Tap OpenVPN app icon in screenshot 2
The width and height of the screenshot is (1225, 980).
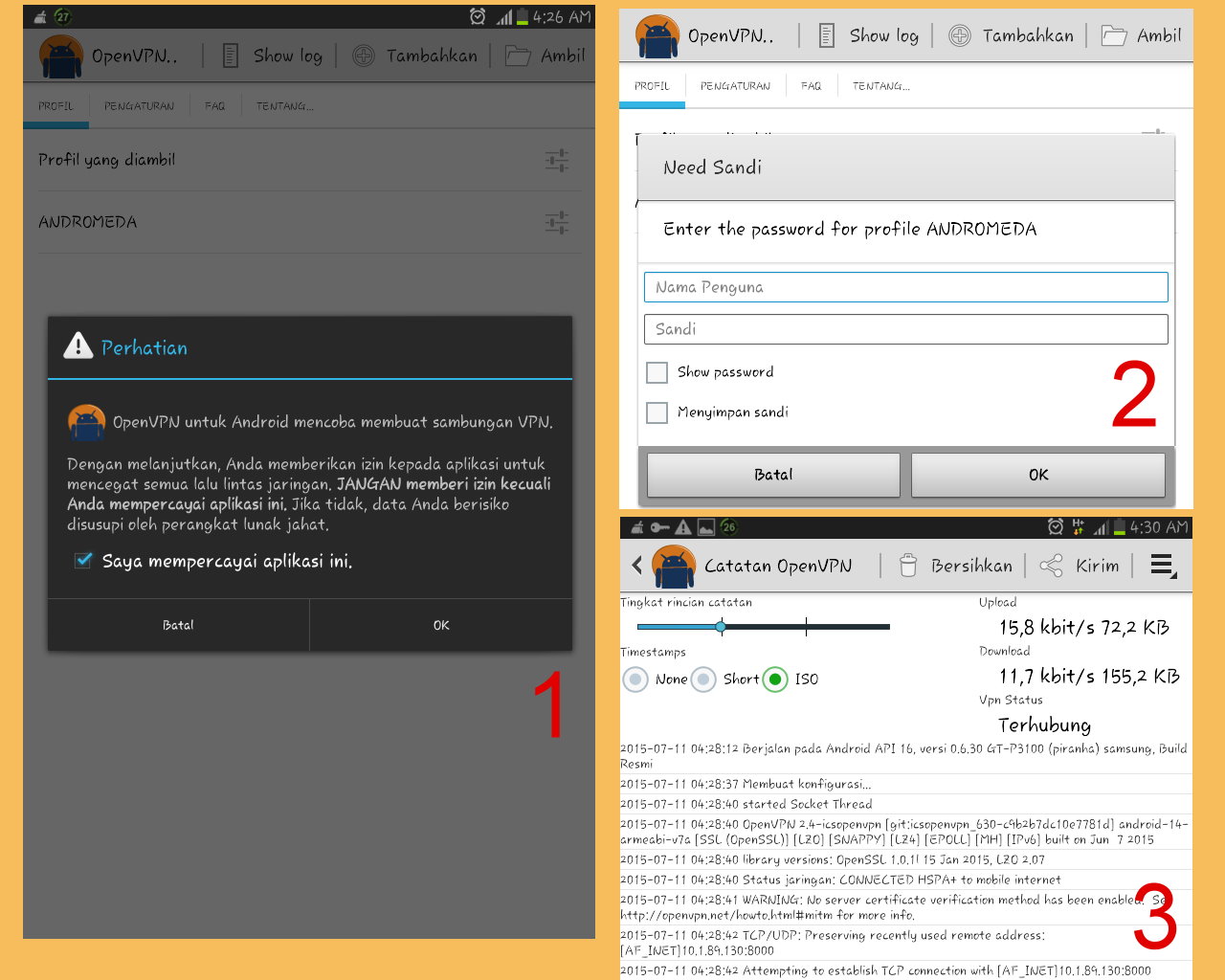pyautogui.click(x=657, y=36)
